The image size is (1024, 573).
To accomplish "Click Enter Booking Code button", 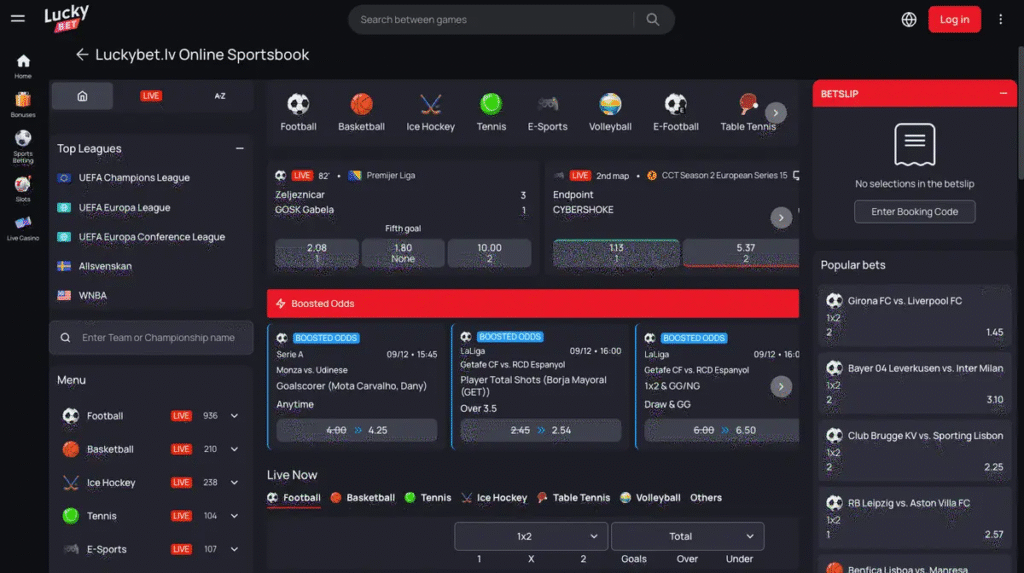I will click(914, 212).
